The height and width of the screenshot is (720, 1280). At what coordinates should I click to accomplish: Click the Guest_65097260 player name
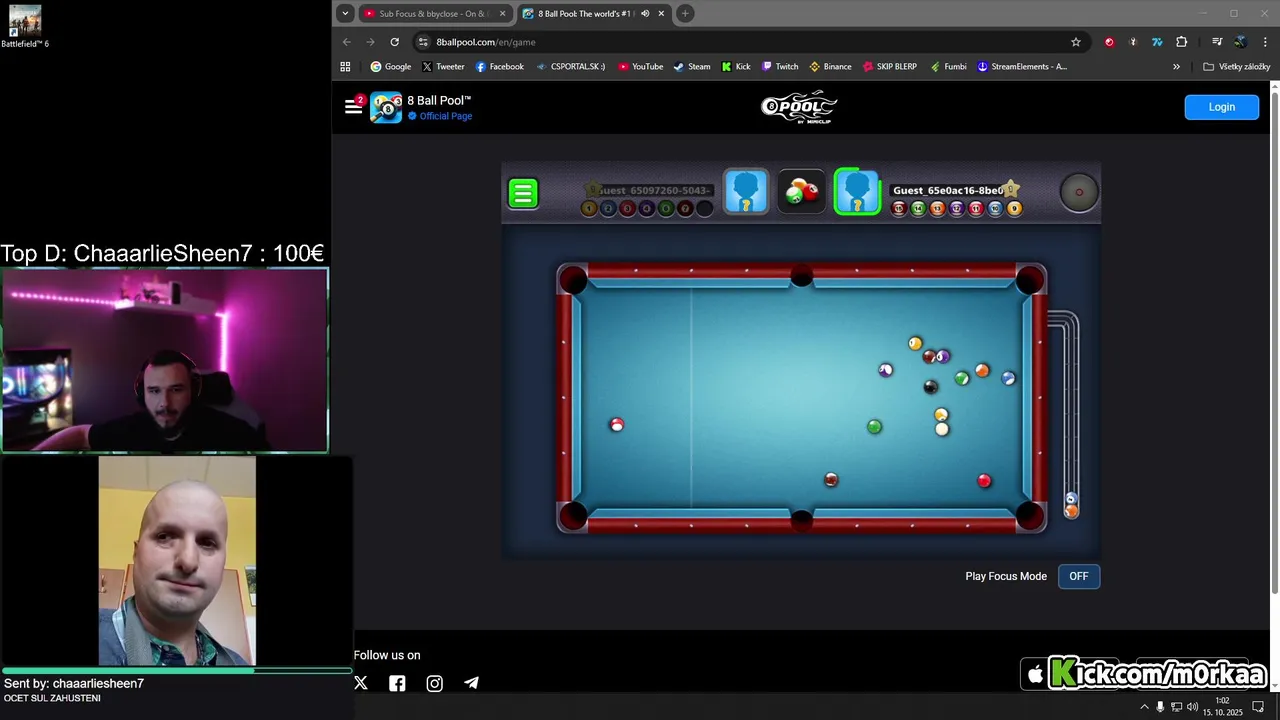(x=654, y=190)
